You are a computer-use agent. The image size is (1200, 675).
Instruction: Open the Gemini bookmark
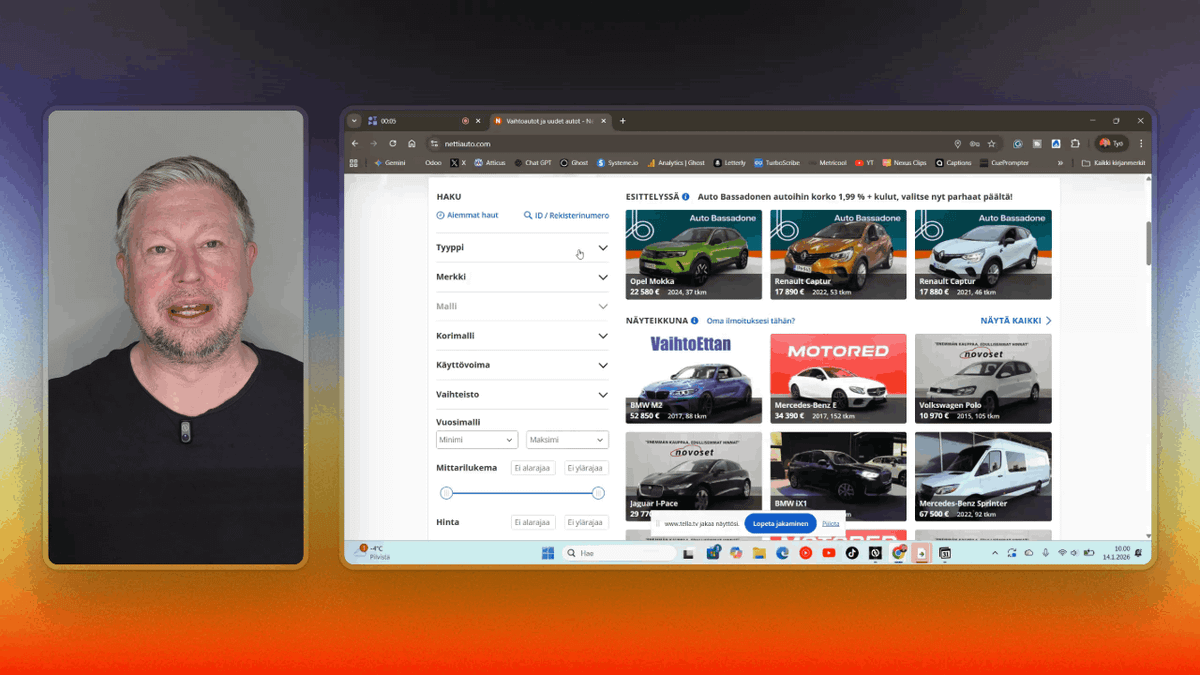(390, 163)
